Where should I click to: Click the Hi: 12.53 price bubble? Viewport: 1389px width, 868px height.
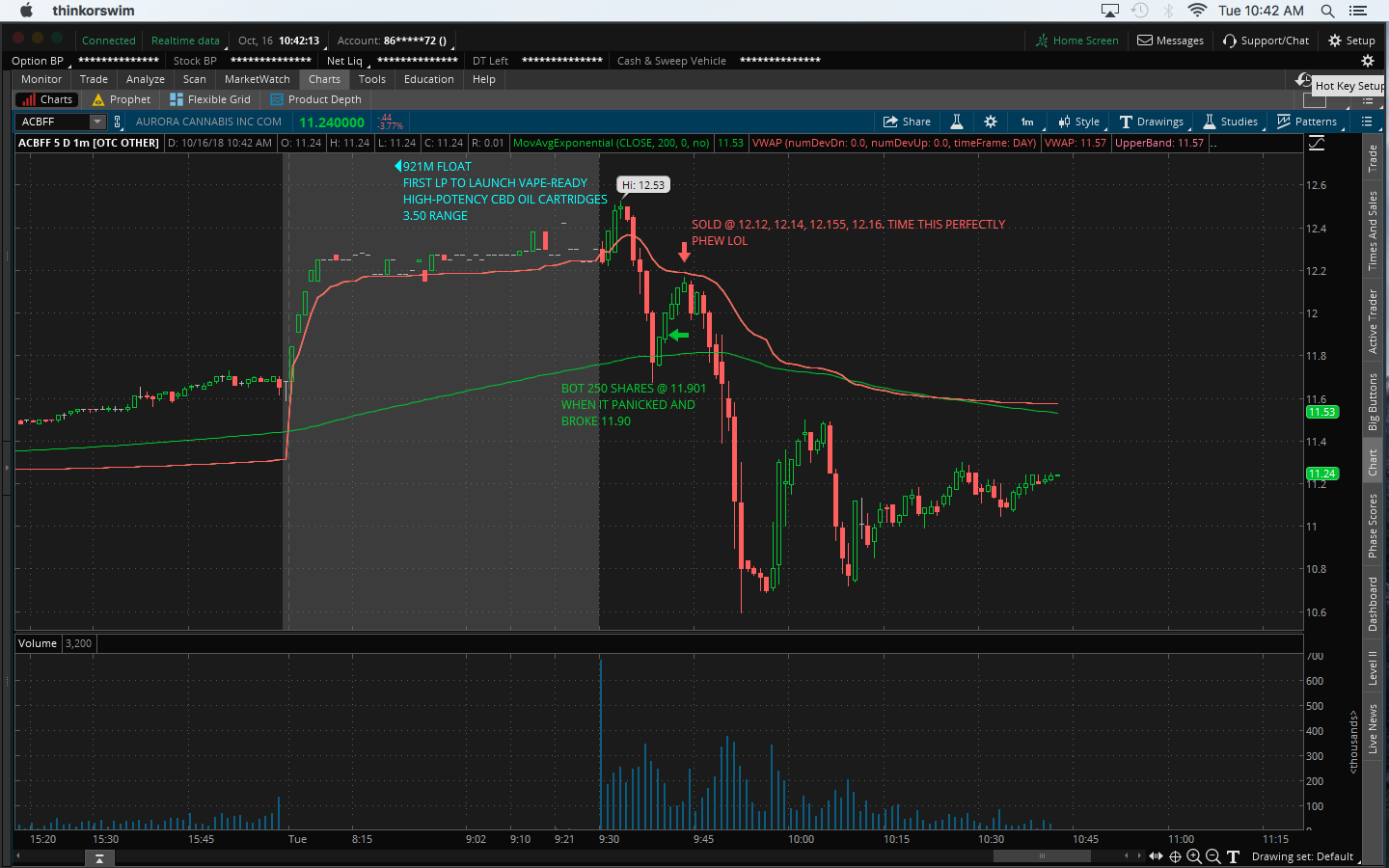(x=643, y=184)
